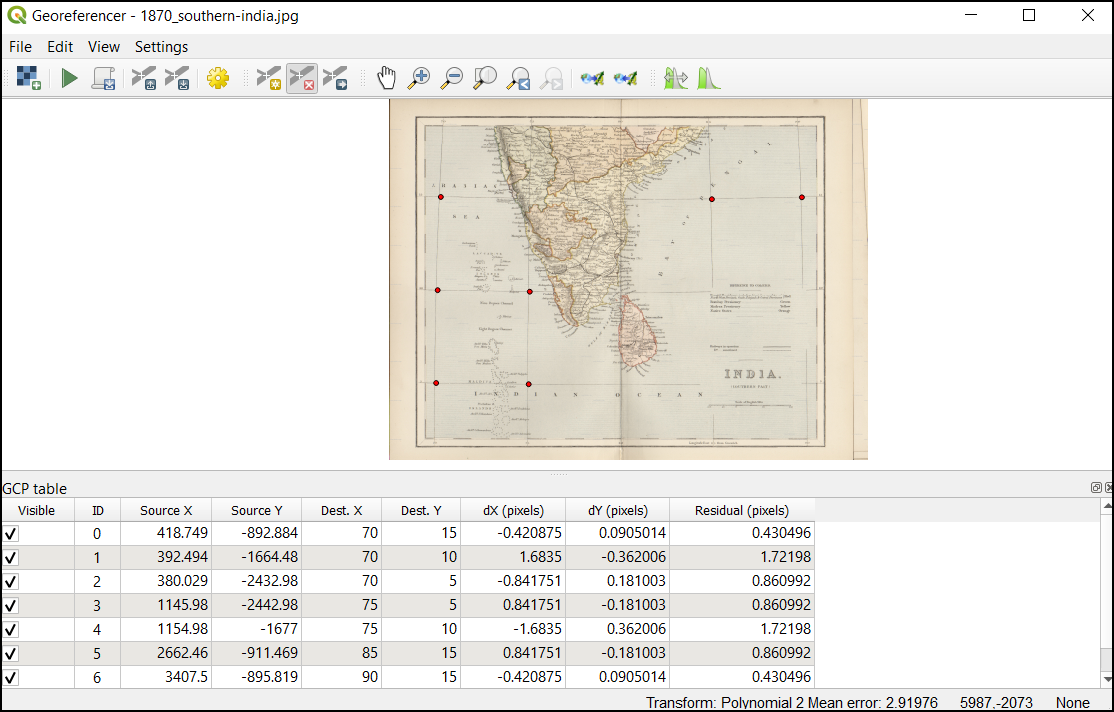Open the View menu
The image size is (1114, 712).
[x=103, y=47]
